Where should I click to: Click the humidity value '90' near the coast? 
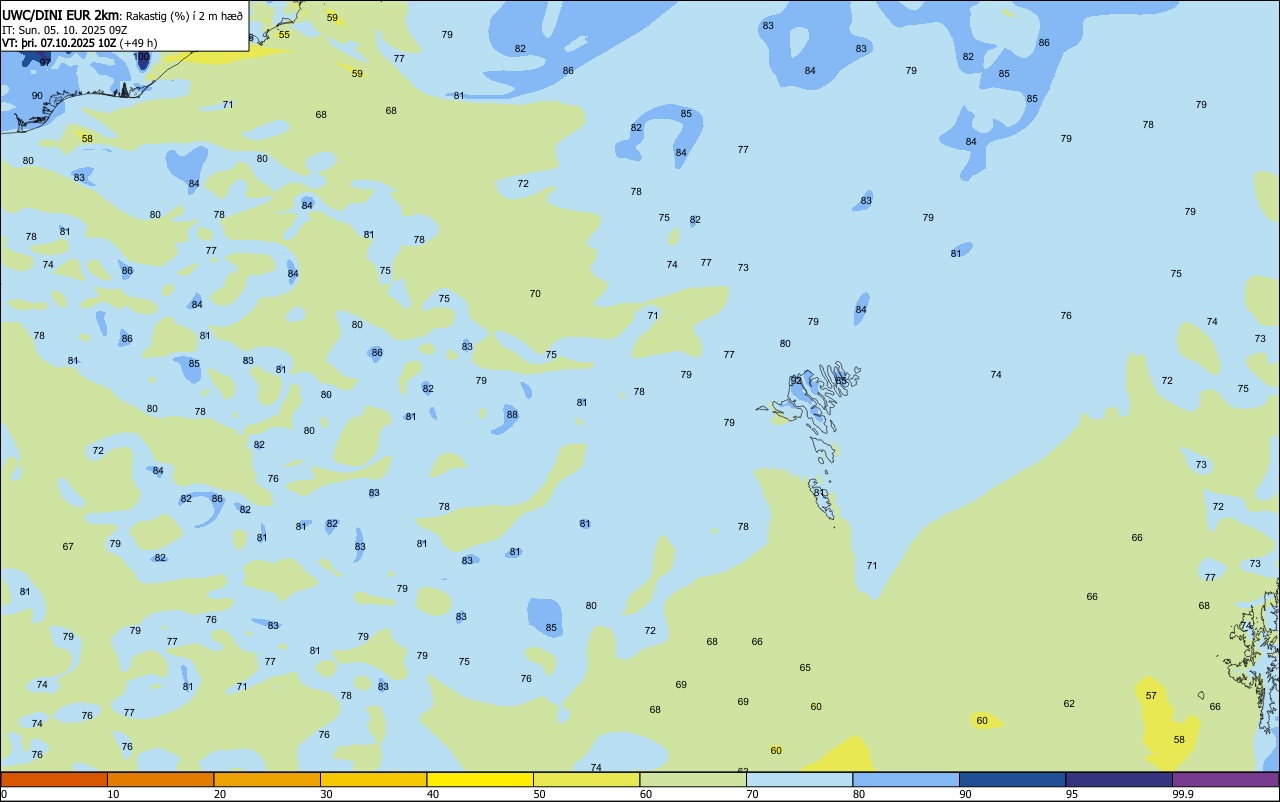[37, 96]
